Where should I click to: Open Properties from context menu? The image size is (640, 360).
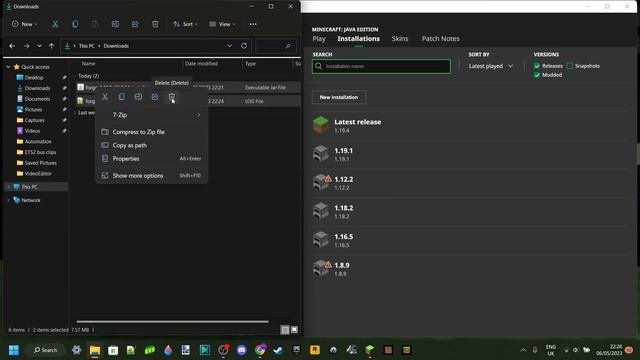pos(151,159)
